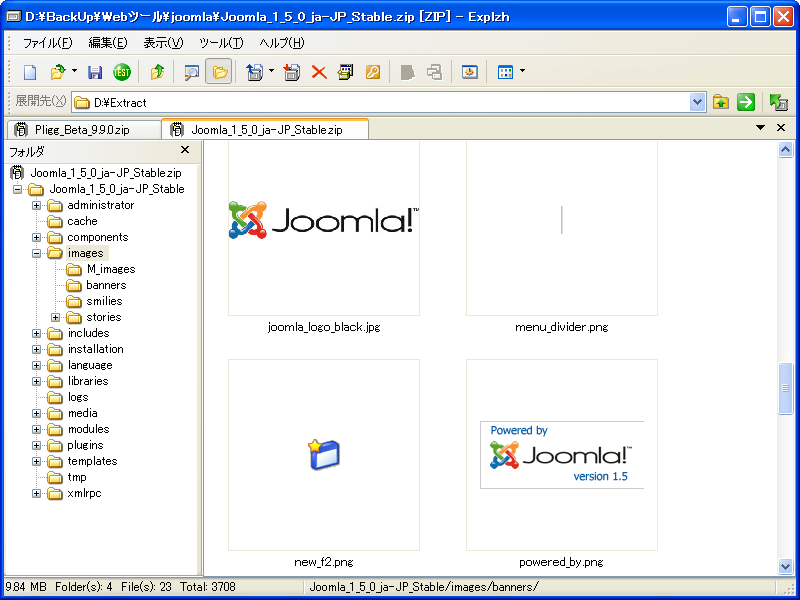
Task: Expand the stories folder node
Action: [x=55, y=317]
